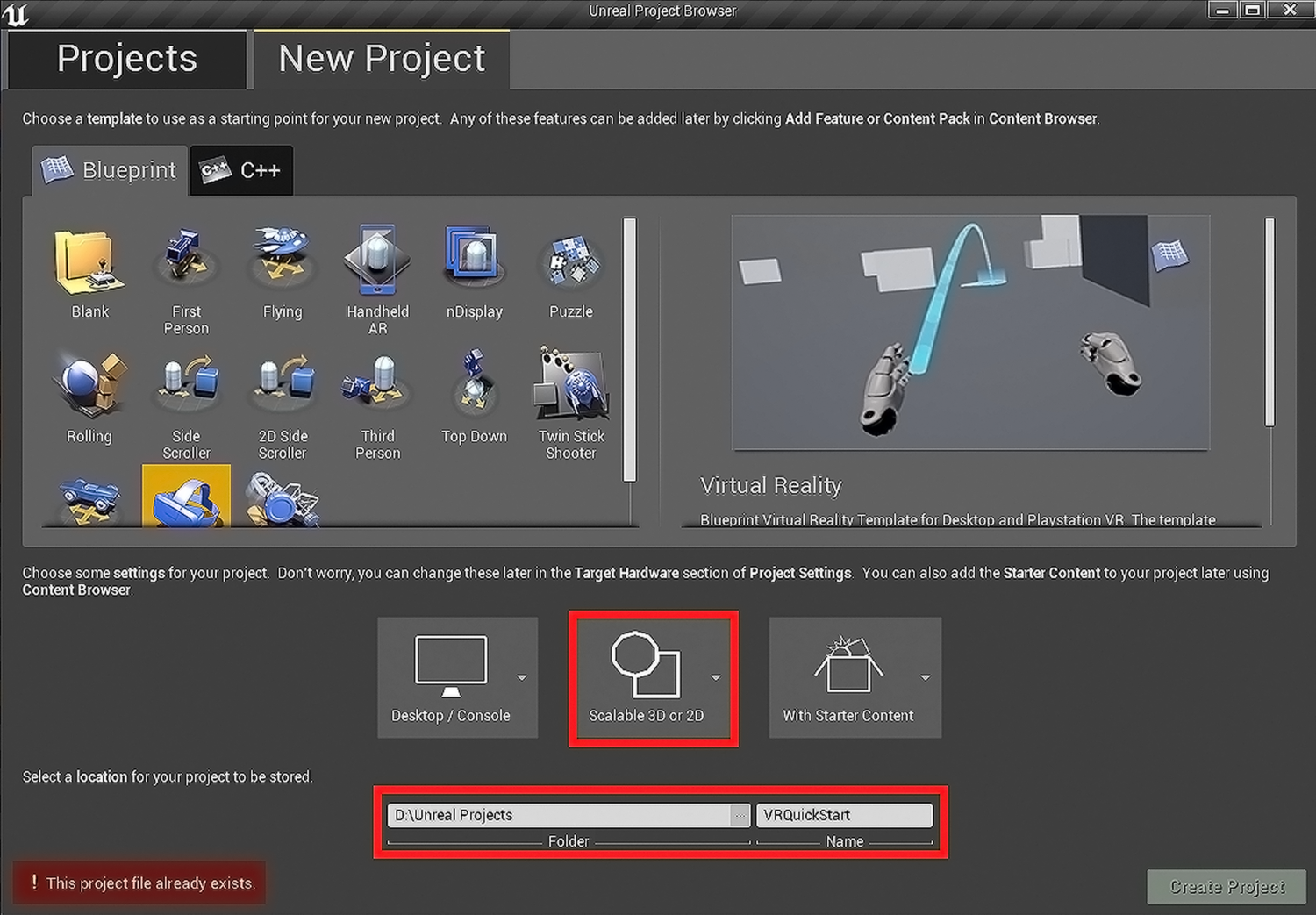
Task: Open the Desktop / Console hardware dropdown arrow
Action: tap(522, 677)
